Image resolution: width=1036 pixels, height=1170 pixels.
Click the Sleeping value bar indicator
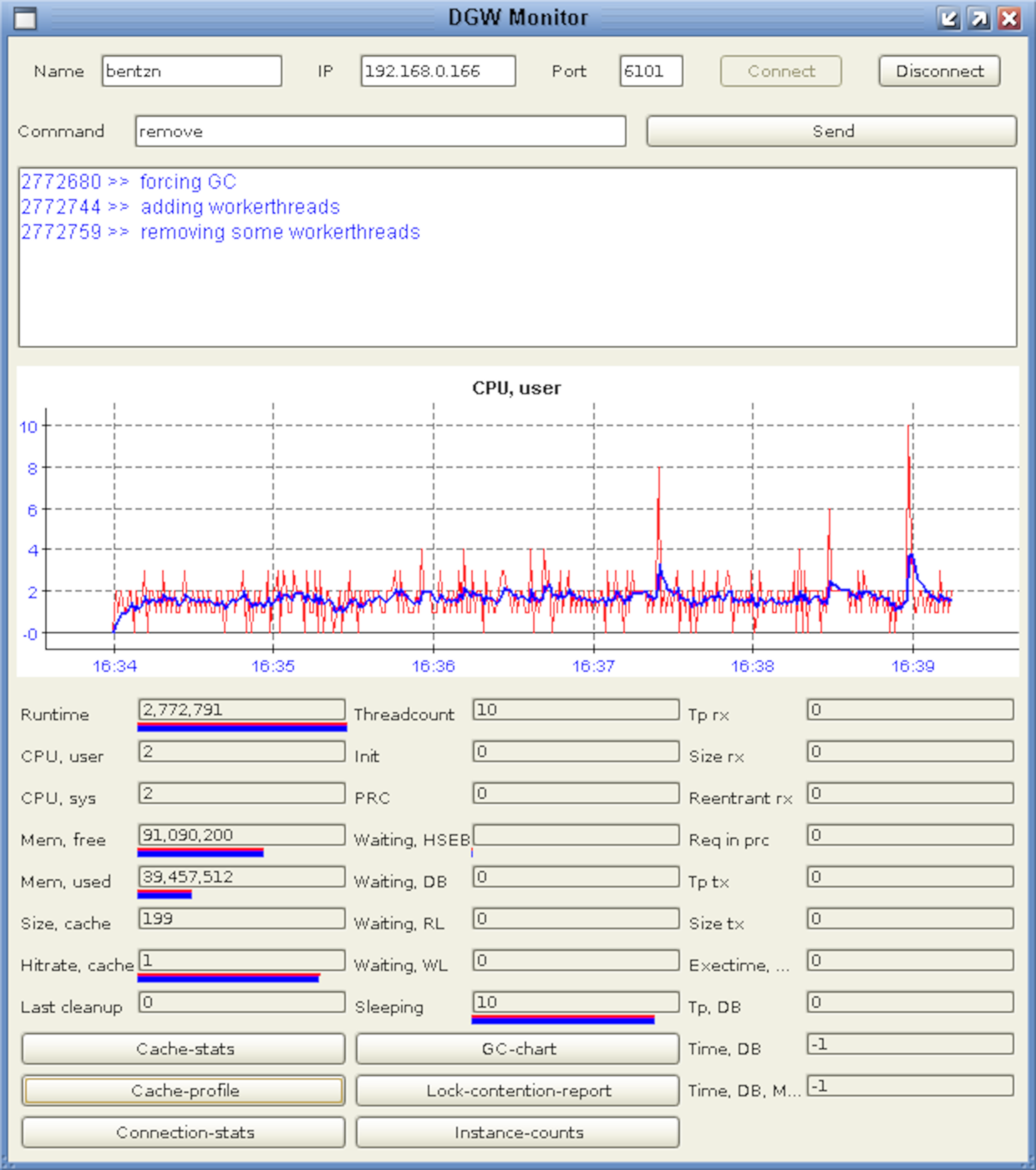[562, 1020]
